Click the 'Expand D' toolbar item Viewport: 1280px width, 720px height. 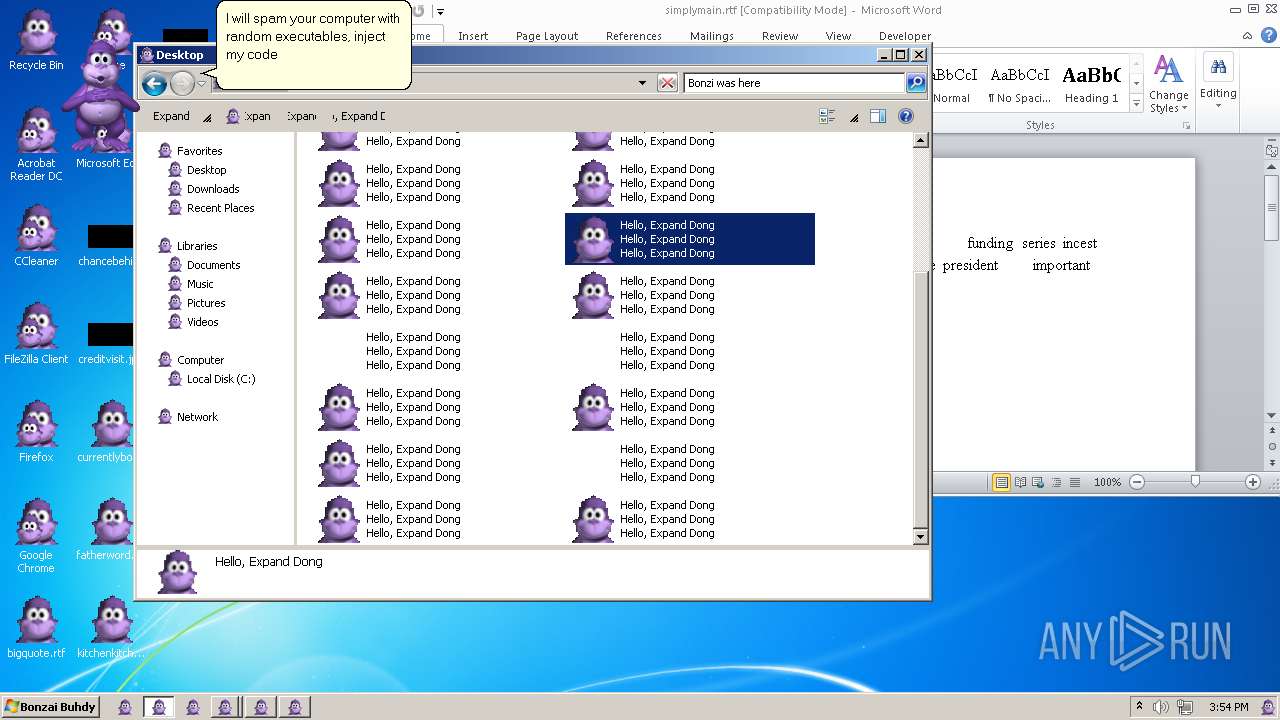tap(359, 116)
